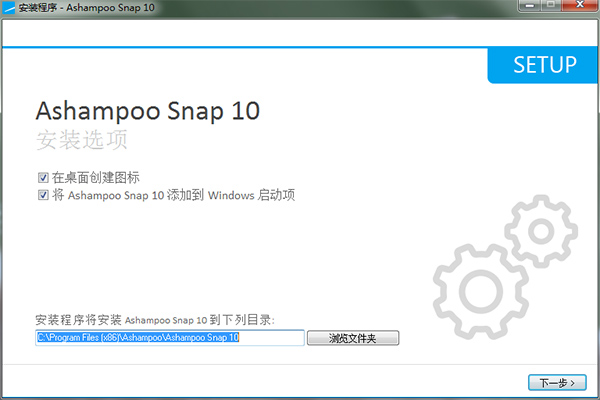Click the 安装选项 heading text

pos(82,140)
